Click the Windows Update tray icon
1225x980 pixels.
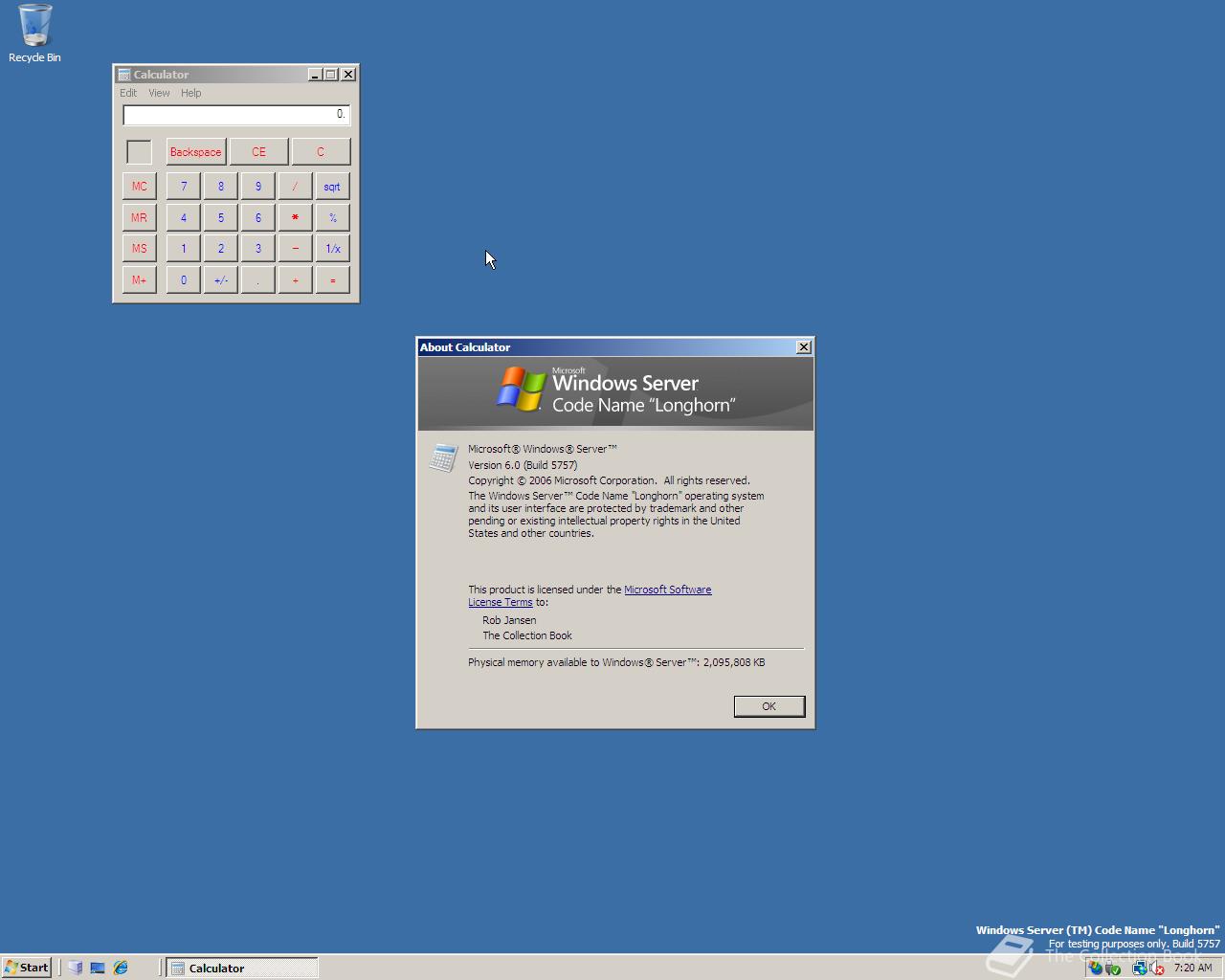pyautogui.click(x=1096, y=968)
